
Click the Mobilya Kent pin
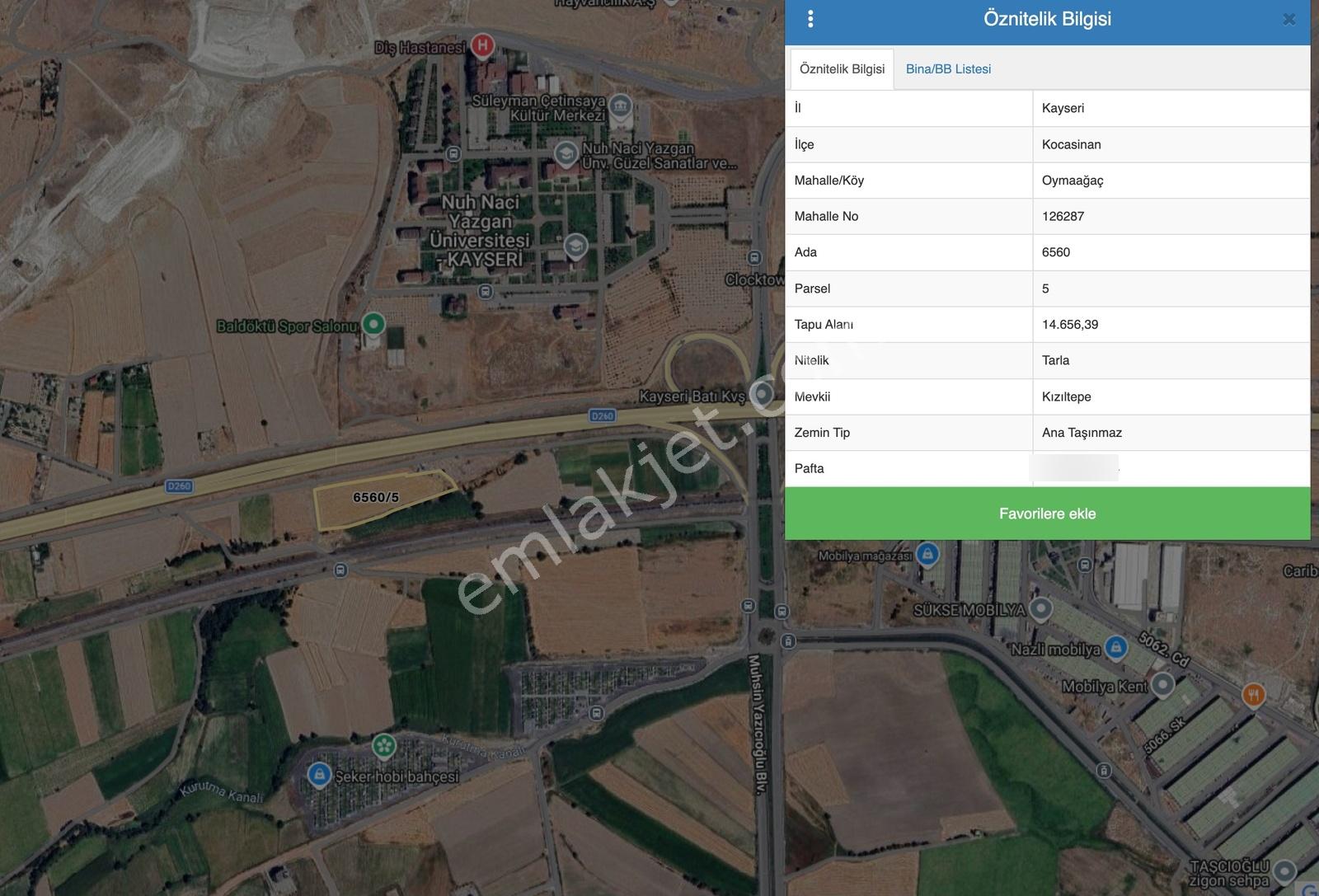click(1162, 683)
